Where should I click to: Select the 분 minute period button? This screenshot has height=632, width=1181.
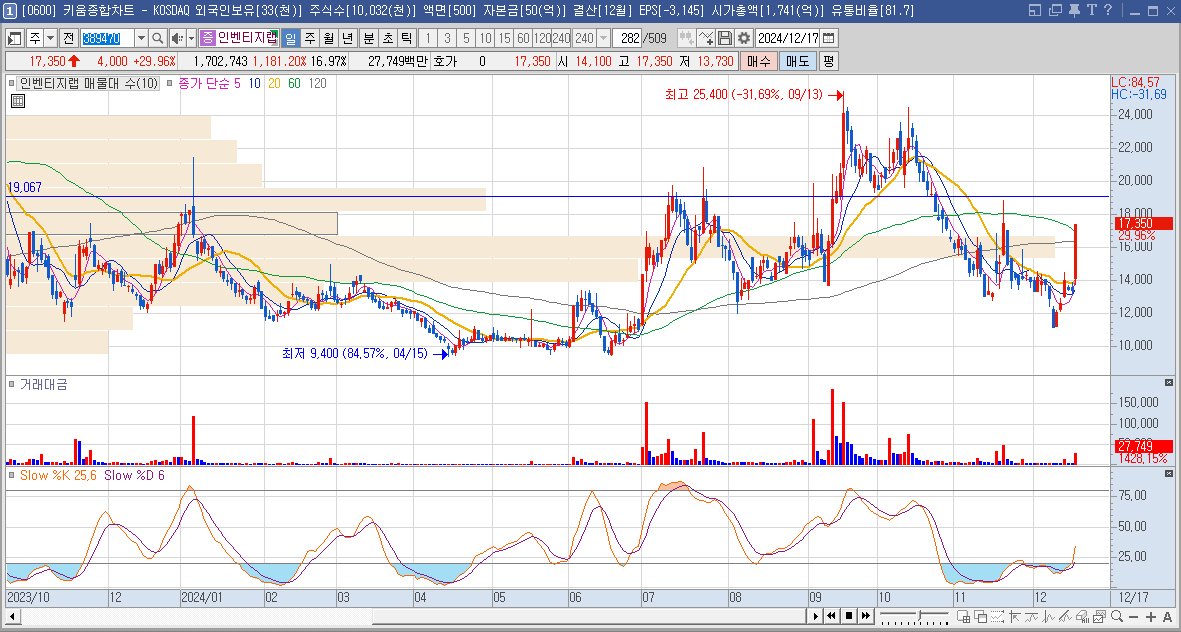(369, 38)
